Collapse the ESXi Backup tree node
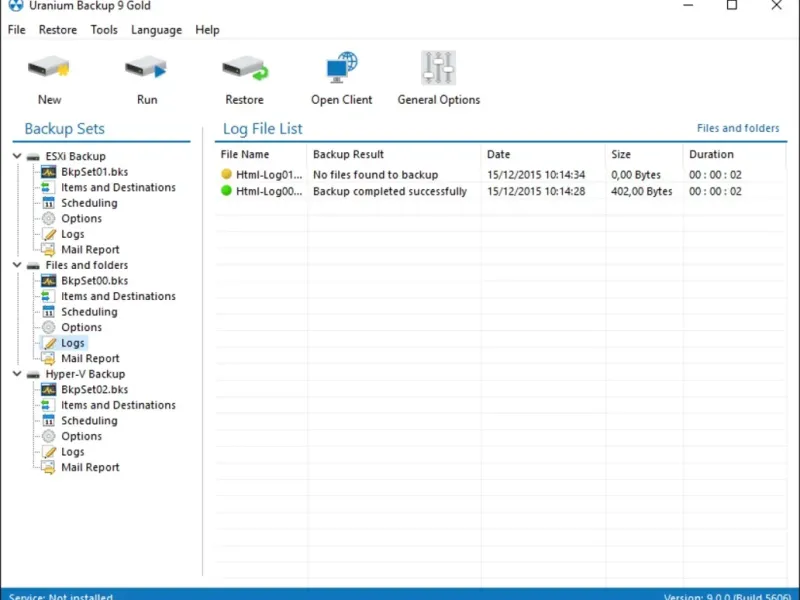The height and width of the screenshot is (600, 800). (x=17, y=156)
